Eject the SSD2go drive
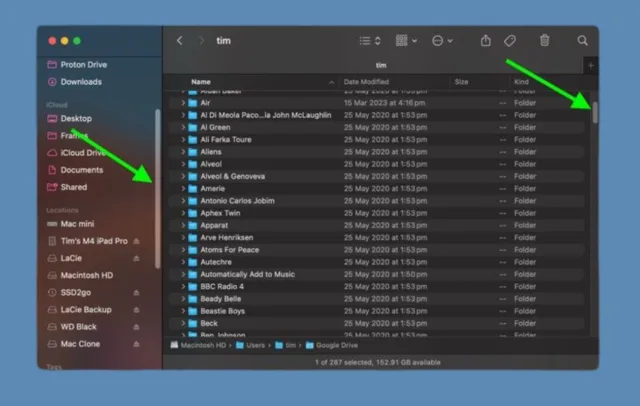This screenshot has width=640, height=406. (x=137, y=293)
